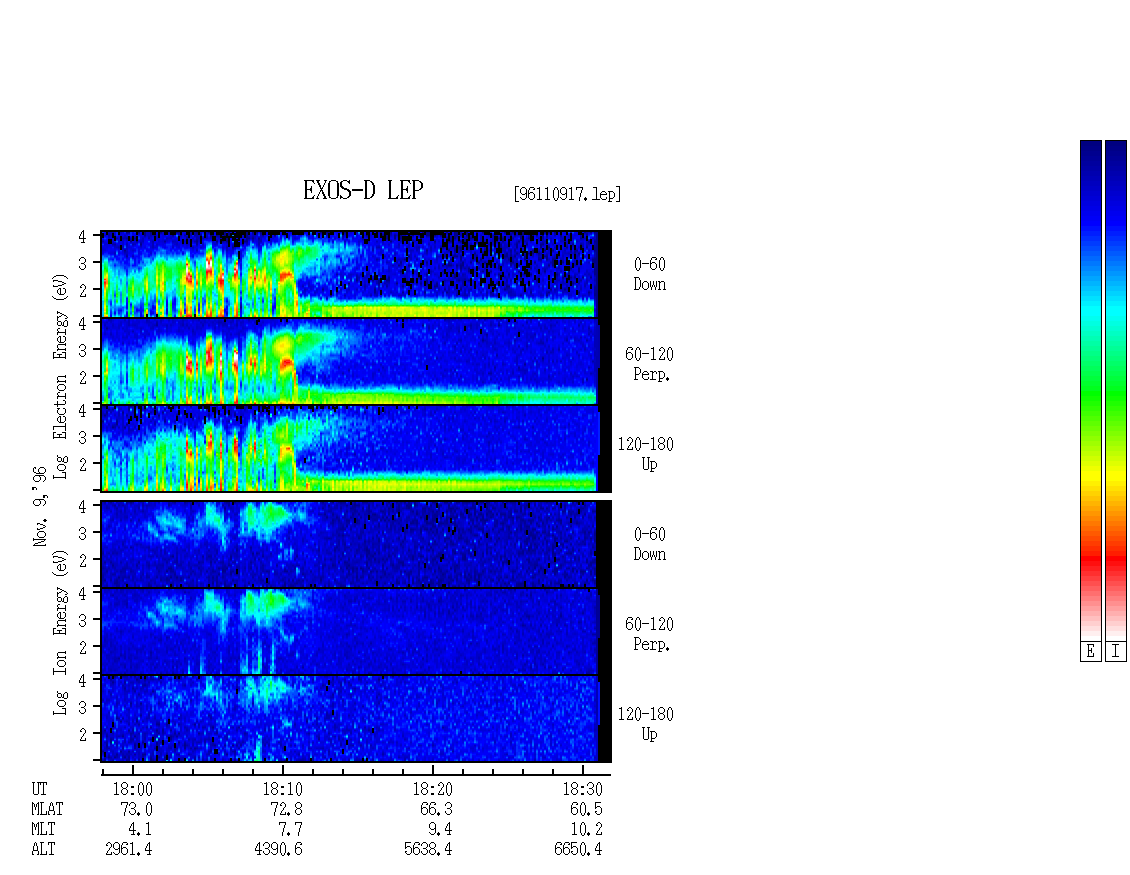Click the 18:20 UT time value
The height and width of the screenshot is (875, 1130).
tap(432, 789)
